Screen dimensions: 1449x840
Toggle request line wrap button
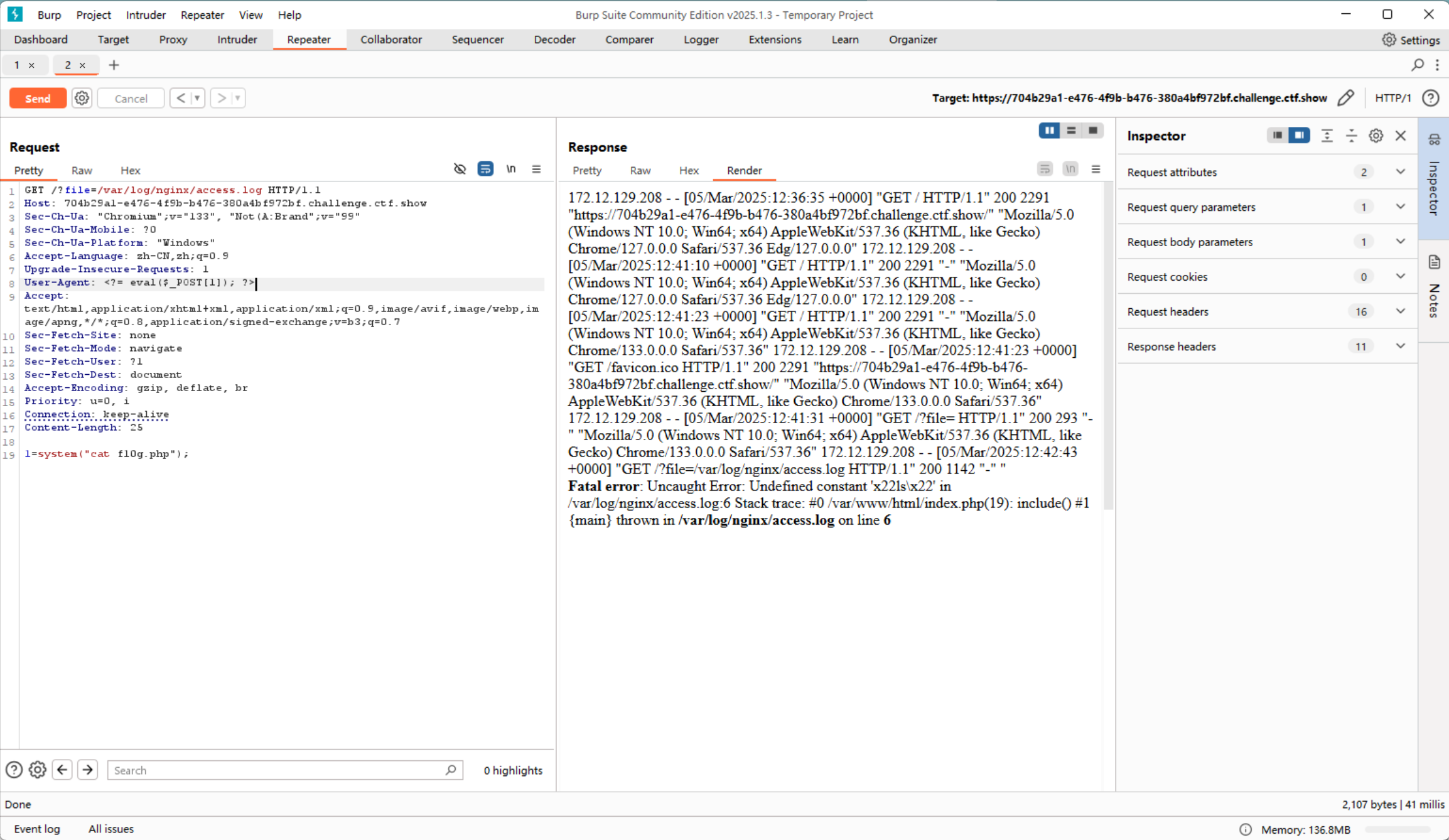[x=485, y=169]
